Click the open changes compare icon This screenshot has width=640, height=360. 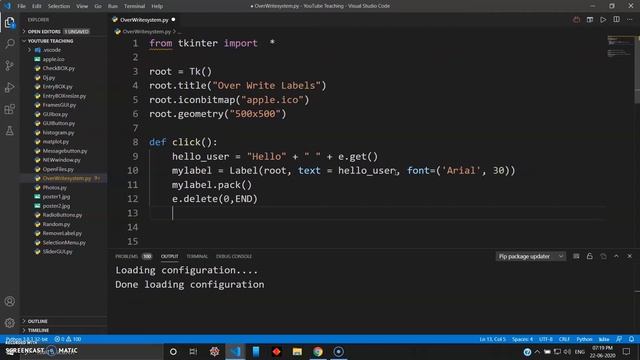[x=590, y=20]
